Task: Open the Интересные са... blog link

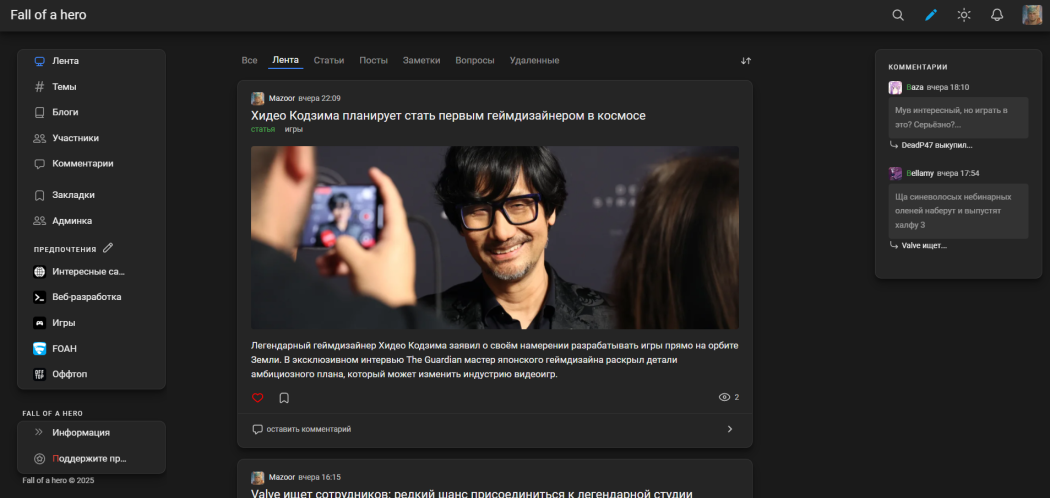Action: point(88,272)
